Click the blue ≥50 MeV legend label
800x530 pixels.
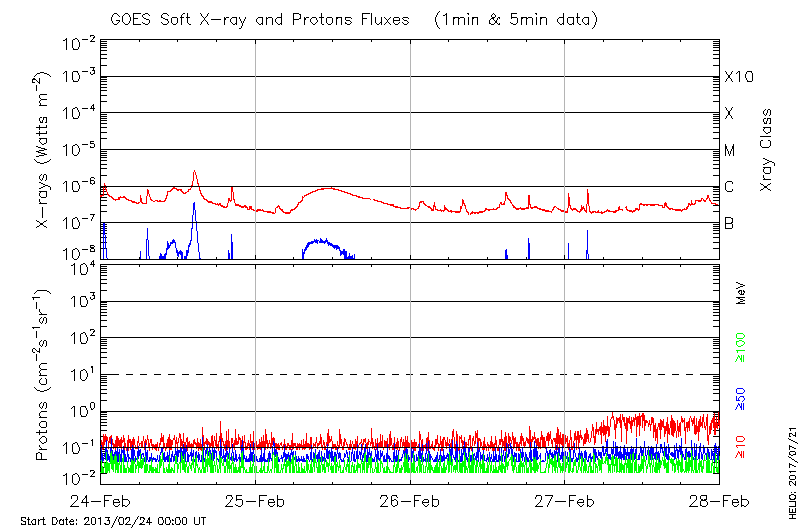(741, 398)
